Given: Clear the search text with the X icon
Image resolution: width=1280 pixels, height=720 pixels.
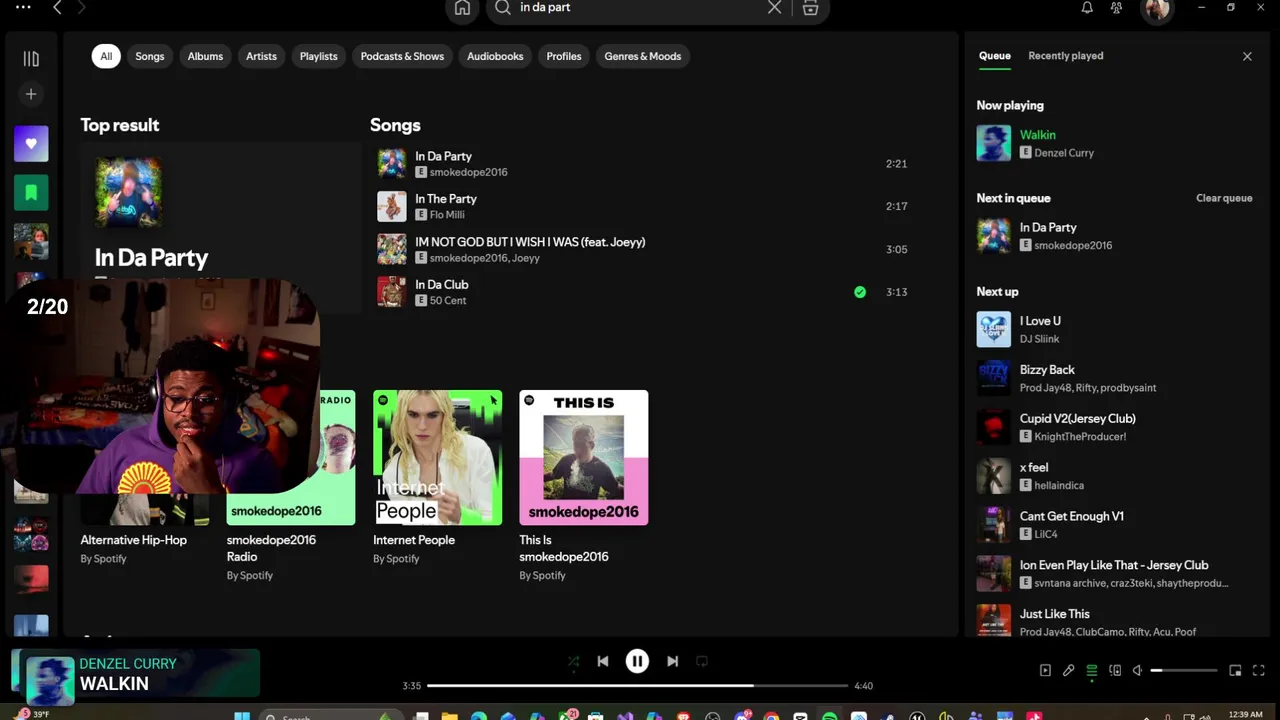Looking at the screenshot, I should 774,8.
